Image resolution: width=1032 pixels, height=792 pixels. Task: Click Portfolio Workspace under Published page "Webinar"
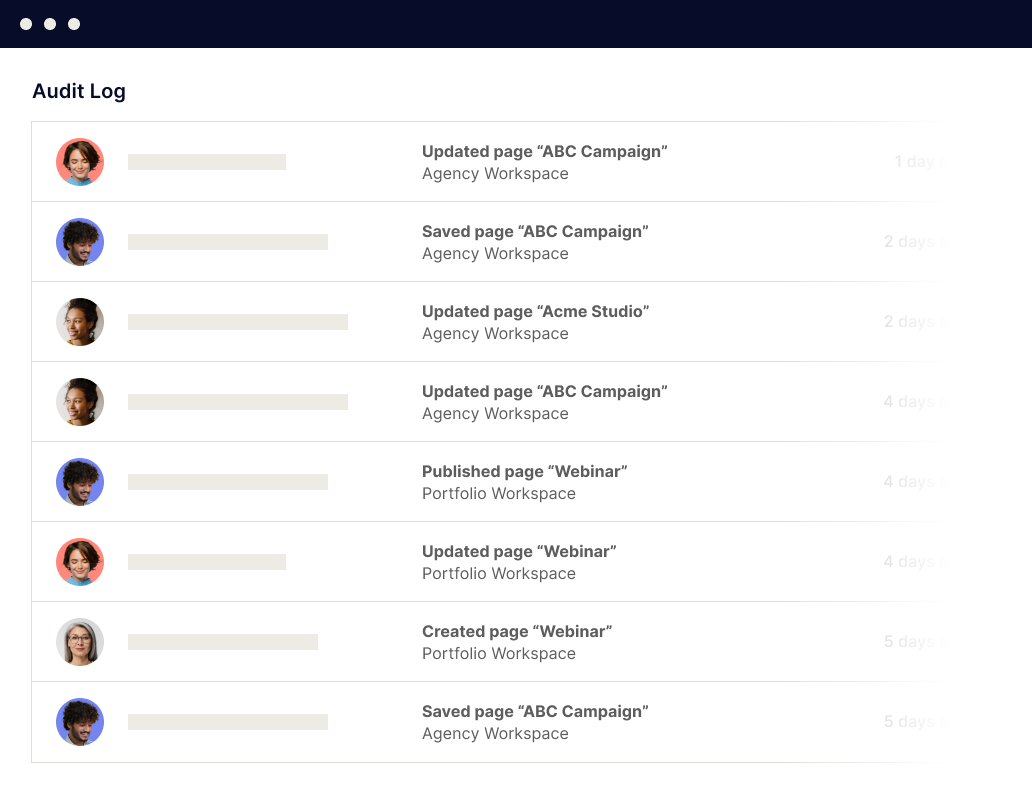[498, 494]
